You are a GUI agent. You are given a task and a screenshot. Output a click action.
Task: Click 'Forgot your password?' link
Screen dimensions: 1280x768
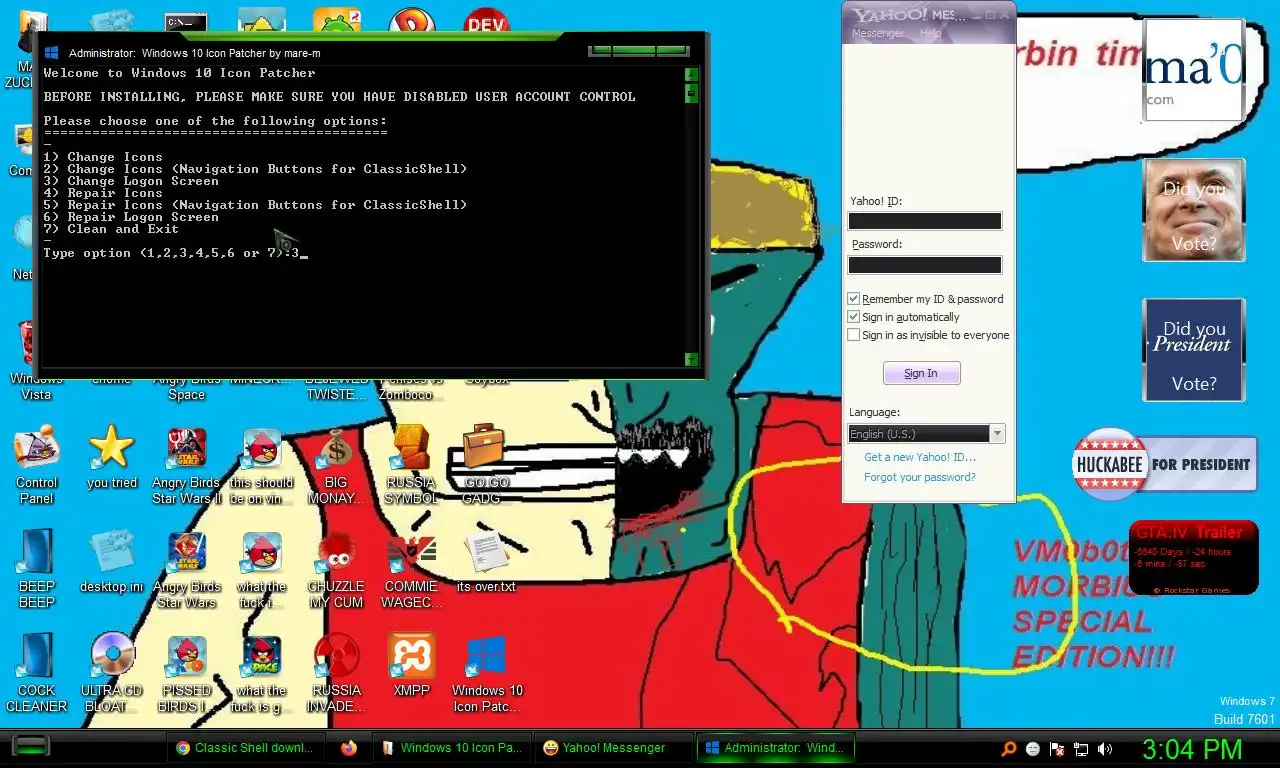[920, 477]
